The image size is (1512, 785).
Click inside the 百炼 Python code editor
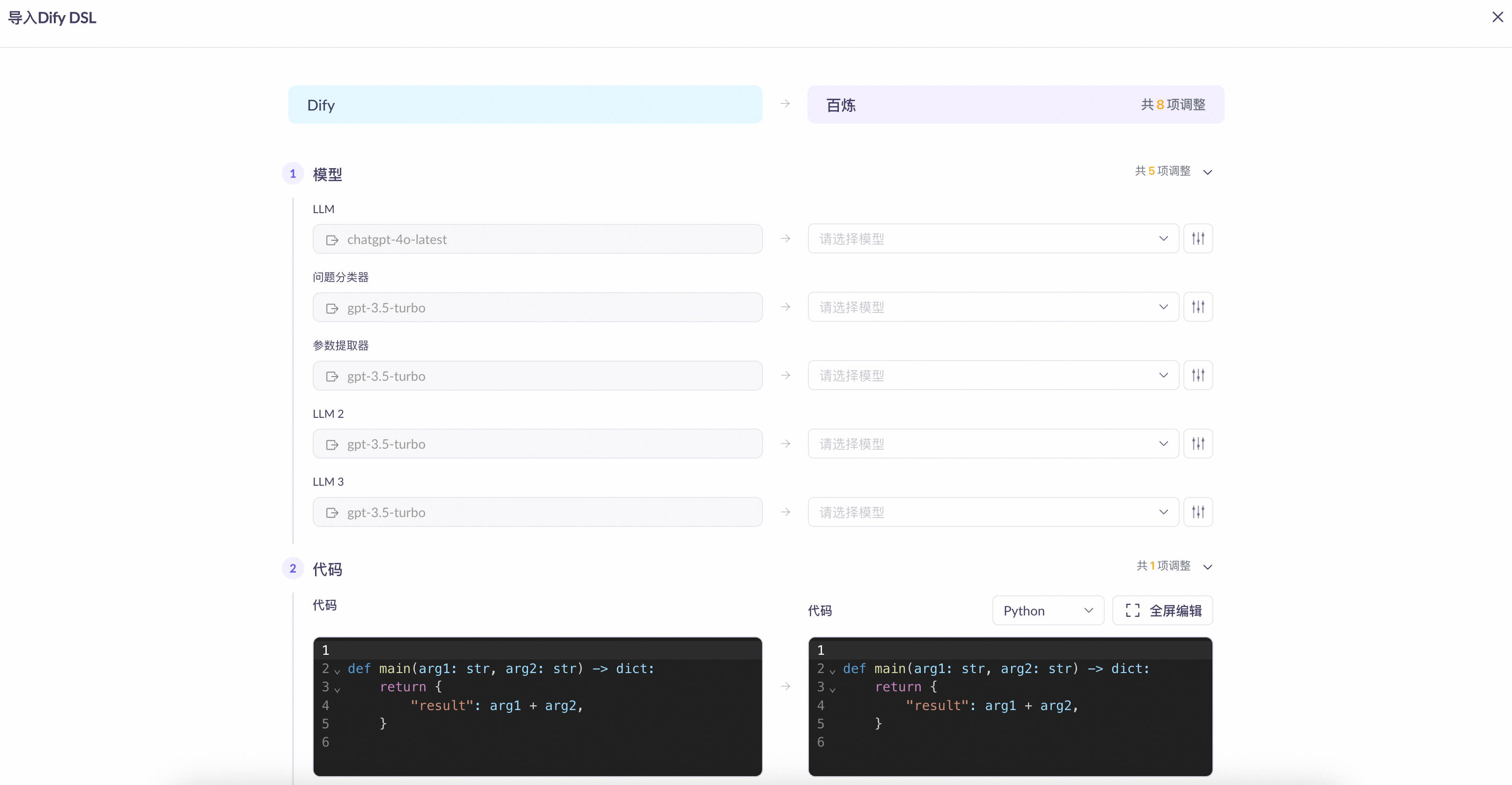tap(1010, 728)
